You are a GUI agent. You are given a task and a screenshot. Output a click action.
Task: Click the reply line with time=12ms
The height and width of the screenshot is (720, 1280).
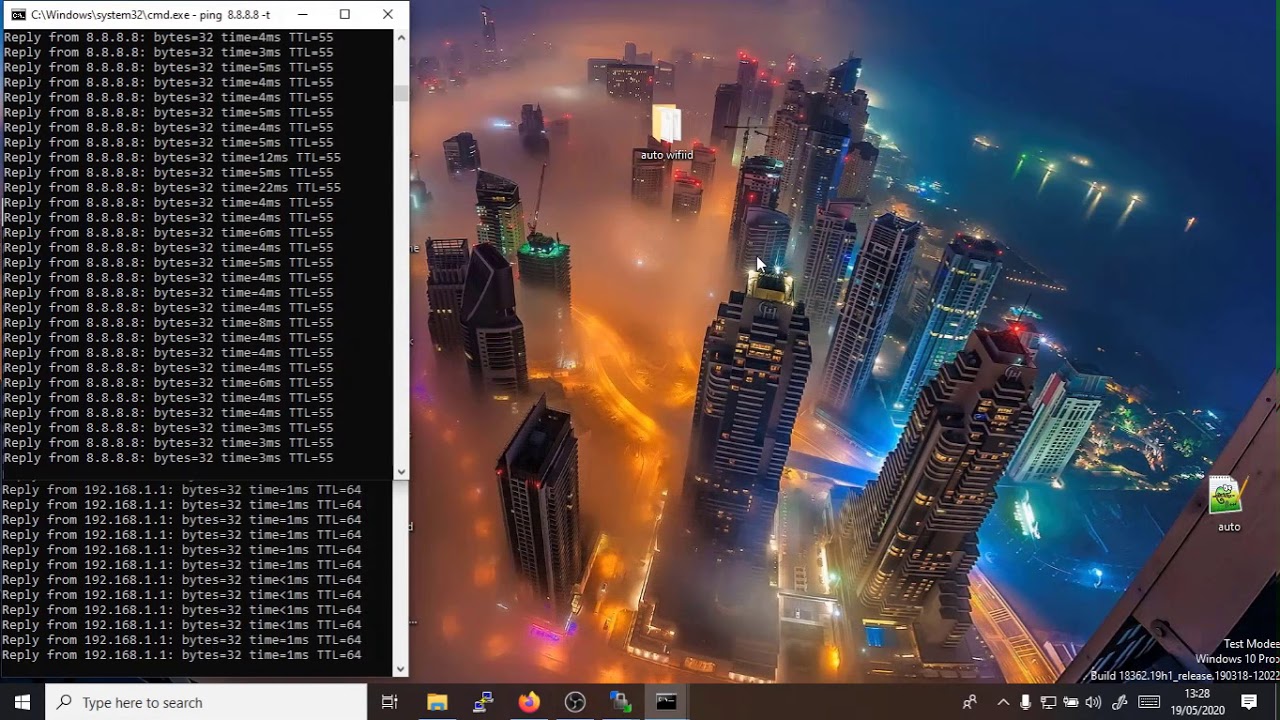(x=172, y=157)
